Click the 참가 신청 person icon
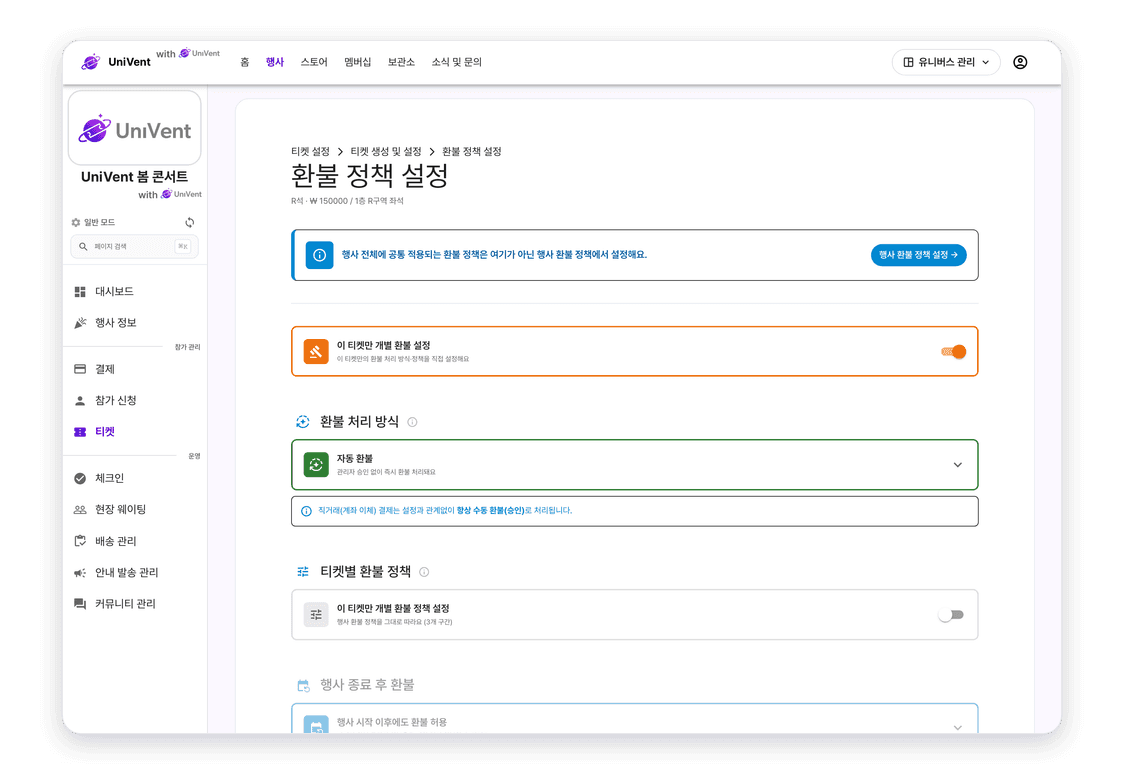This screenshot has width=1130, height=776. click(80, 401)
